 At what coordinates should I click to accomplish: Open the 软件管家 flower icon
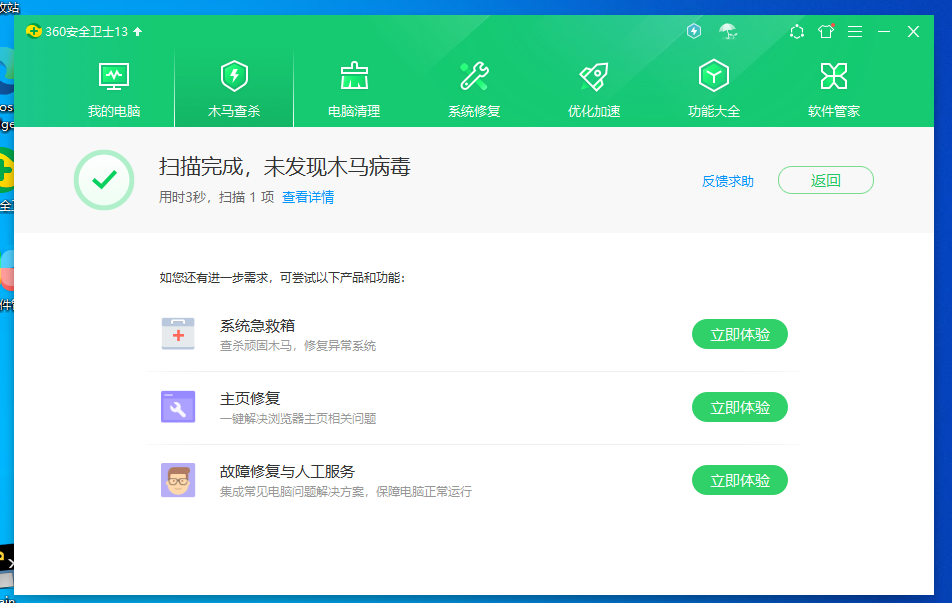[x=834, y=76]
